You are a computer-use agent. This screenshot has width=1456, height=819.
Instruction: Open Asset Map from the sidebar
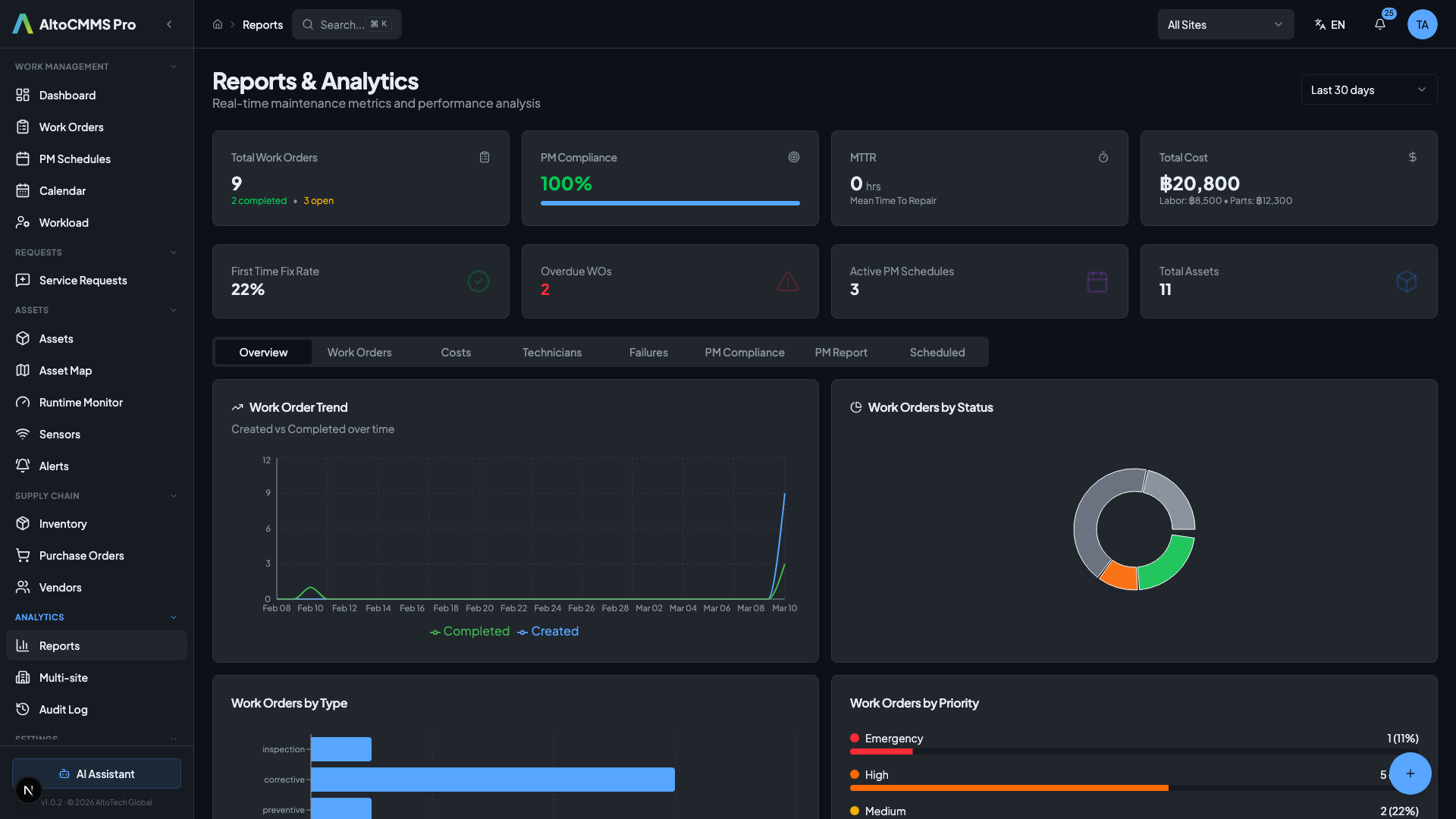pyautogui.click(x=65, y=370)
